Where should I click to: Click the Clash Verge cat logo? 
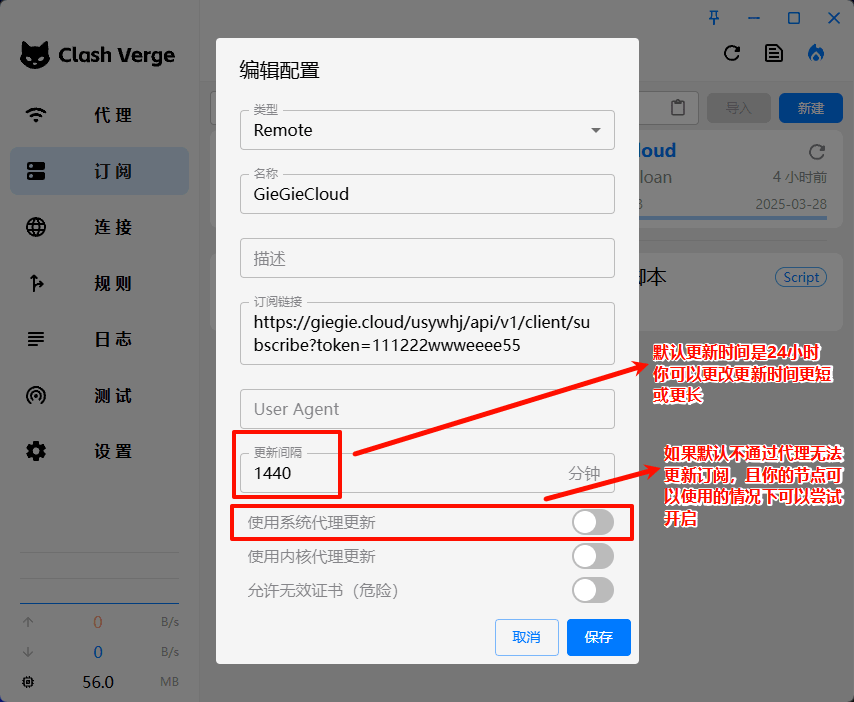click(35, 55)
